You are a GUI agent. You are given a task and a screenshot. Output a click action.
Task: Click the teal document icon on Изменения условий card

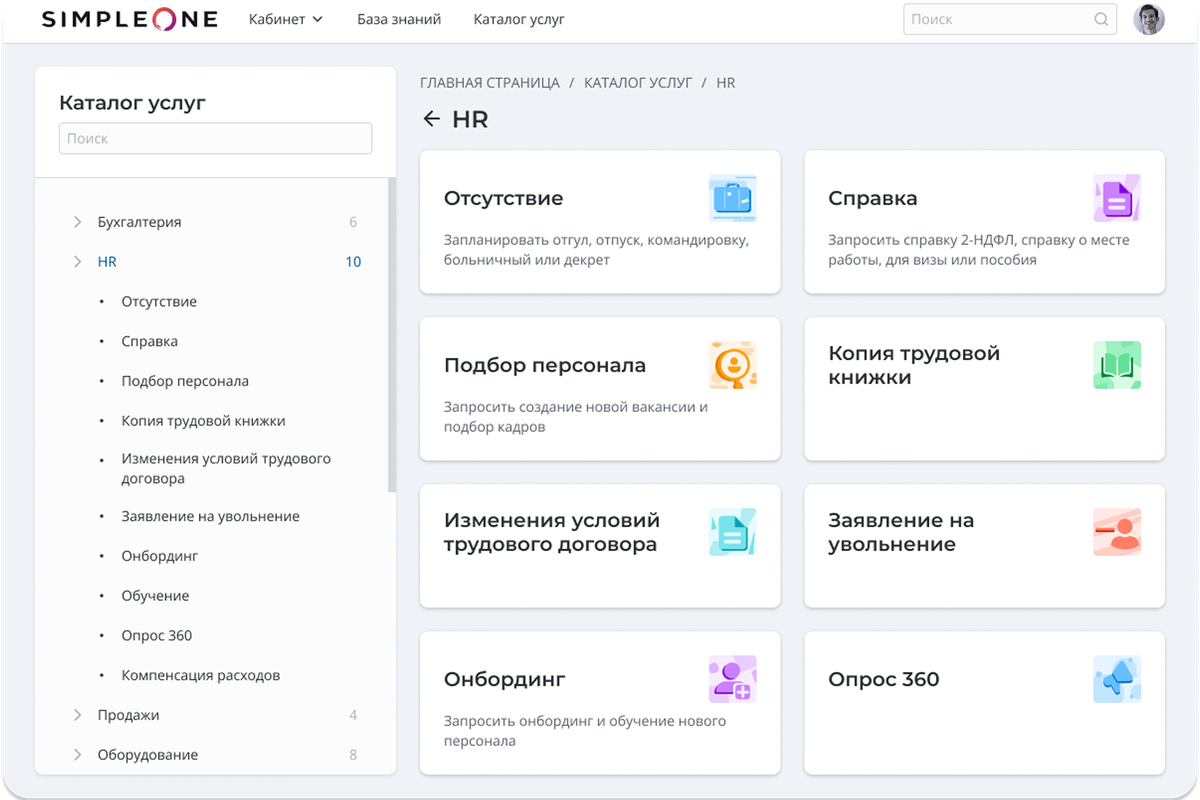click(732, 532)
